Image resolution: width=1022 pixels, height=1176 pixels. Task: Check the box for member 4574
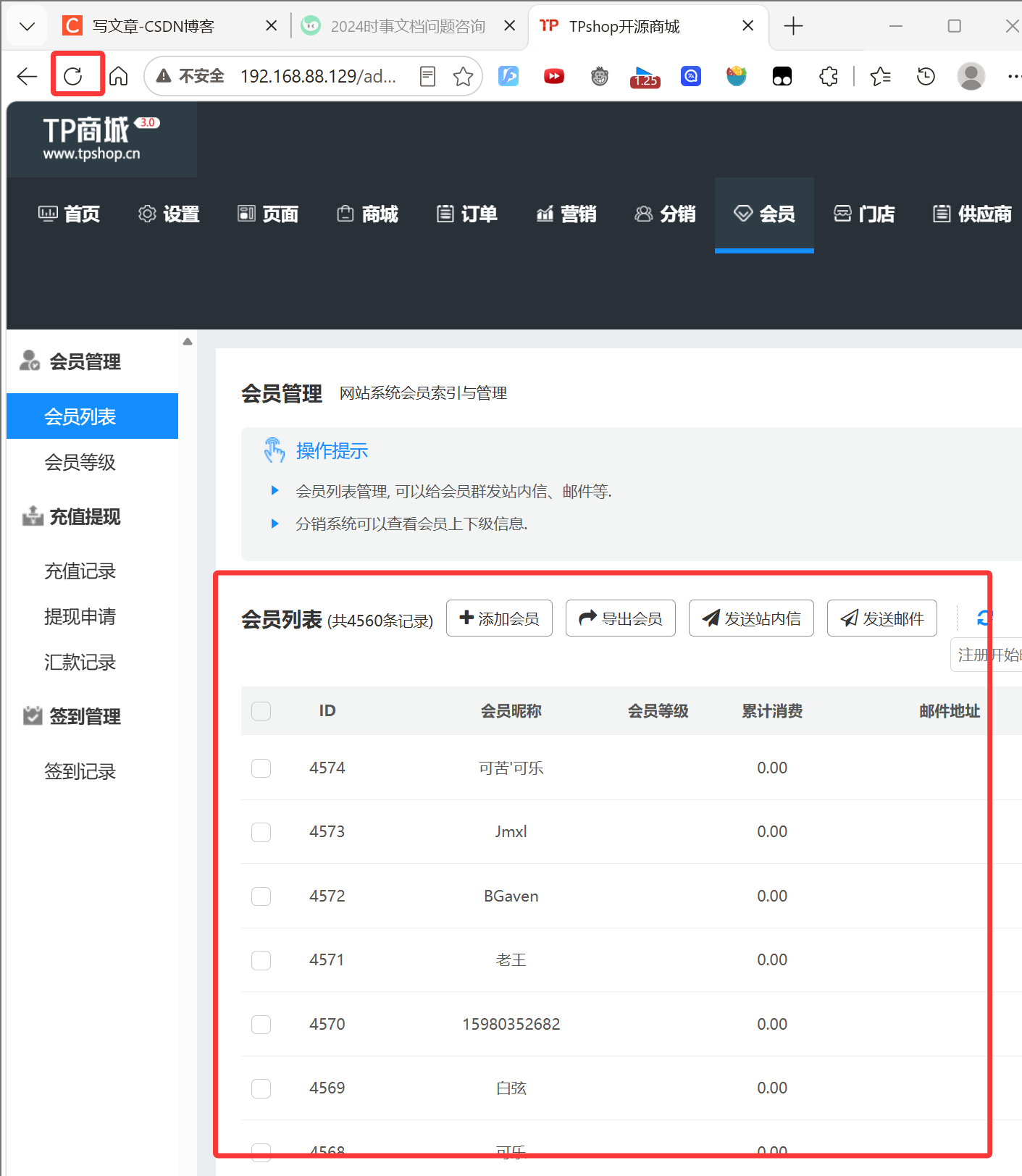[261, 768]
